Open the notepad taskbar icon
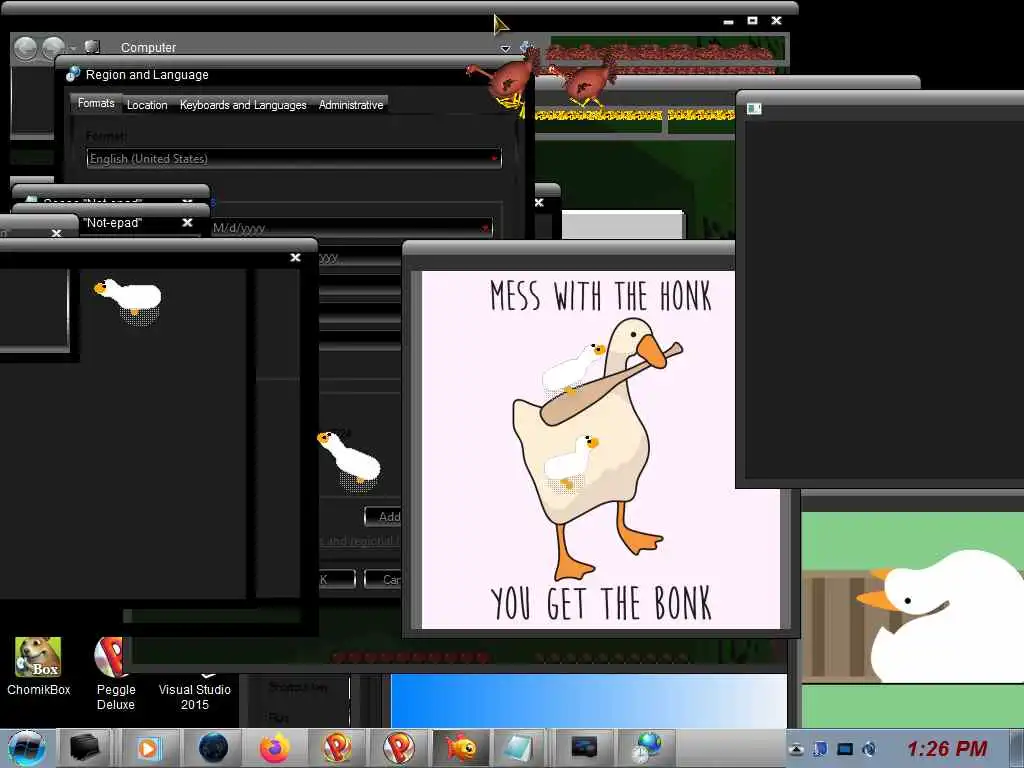Image resolution: width=1024 pixels, height=768 pixels. tap(519, 748)
